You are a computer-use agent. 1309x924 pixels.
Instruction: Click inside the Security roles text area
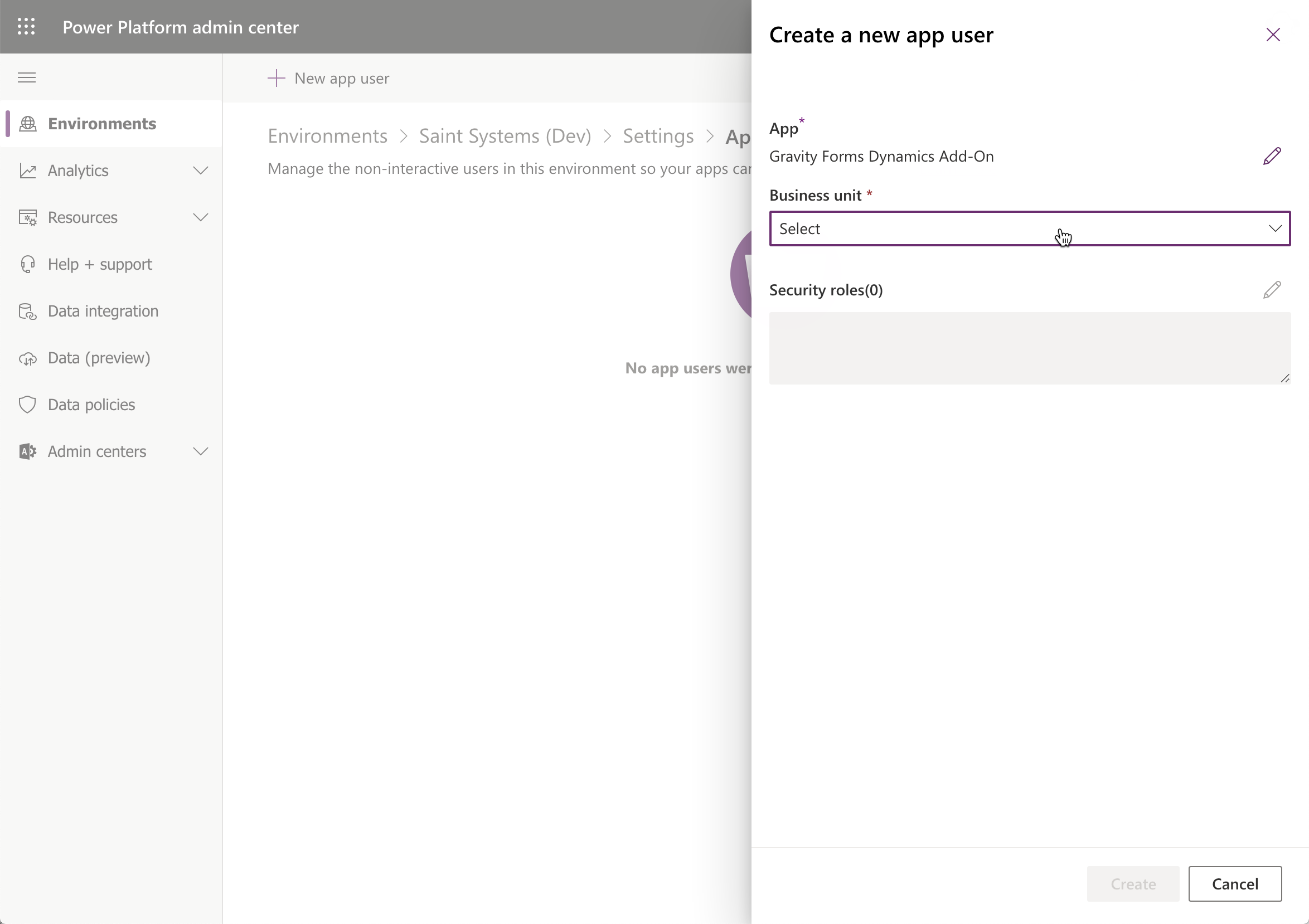click(1030, 348)
